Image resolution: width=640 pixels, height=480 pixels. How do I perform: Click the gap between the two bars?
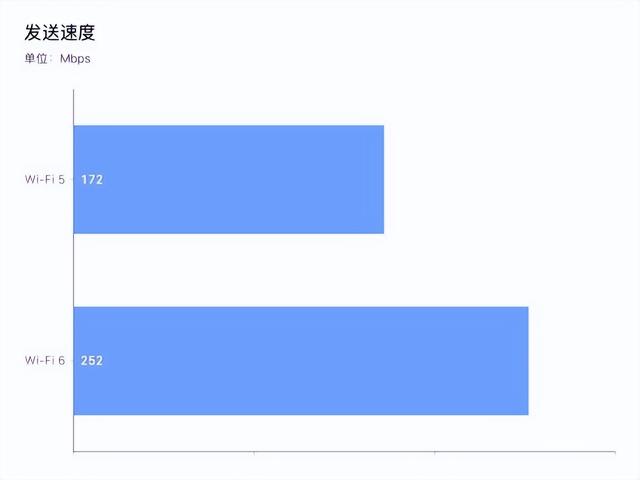300,270
